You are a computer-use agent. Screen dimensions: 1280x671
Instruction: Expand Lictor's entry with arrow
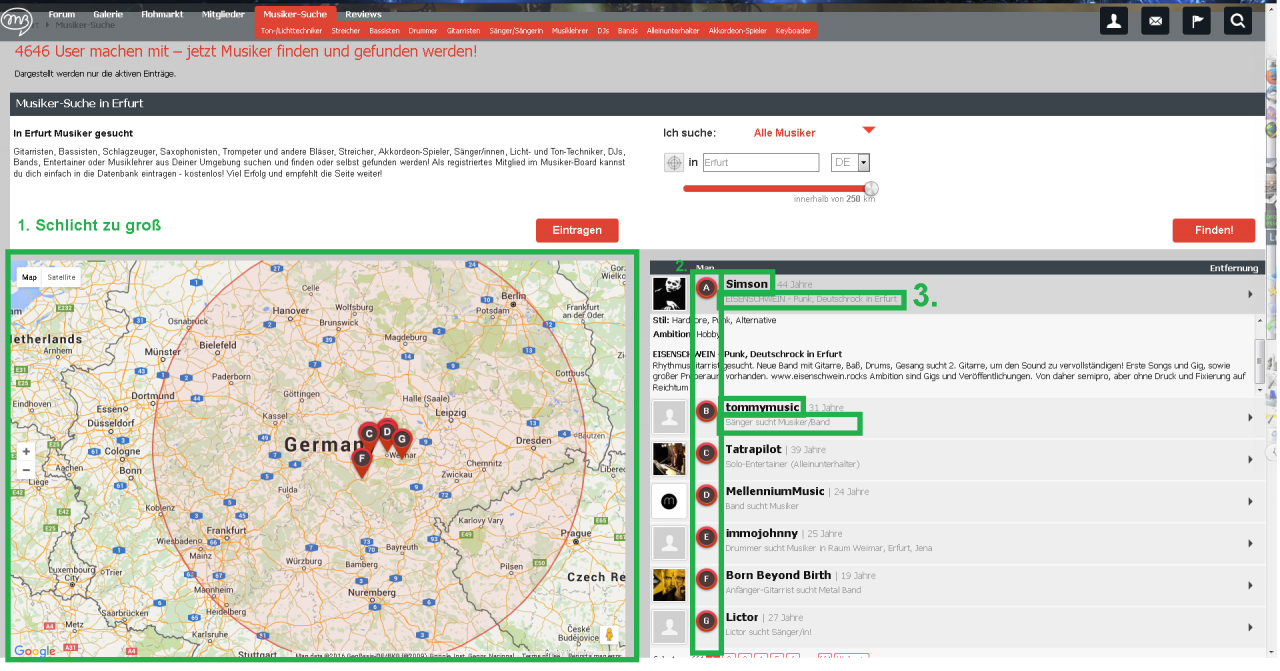point(1250,627)
